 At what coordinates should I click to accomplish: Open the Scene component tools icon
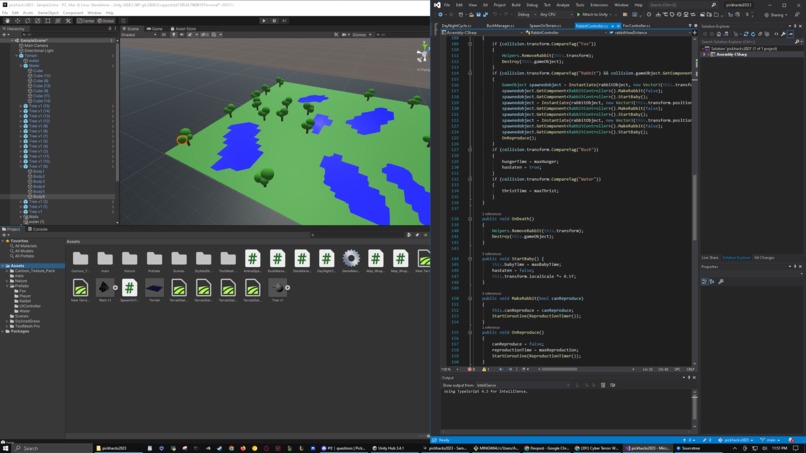coord(336,34)
